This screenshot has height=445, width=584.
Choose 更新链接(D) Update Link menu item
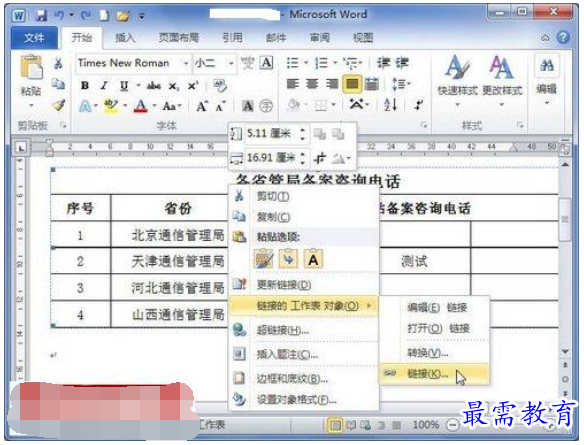click(304, 285)
